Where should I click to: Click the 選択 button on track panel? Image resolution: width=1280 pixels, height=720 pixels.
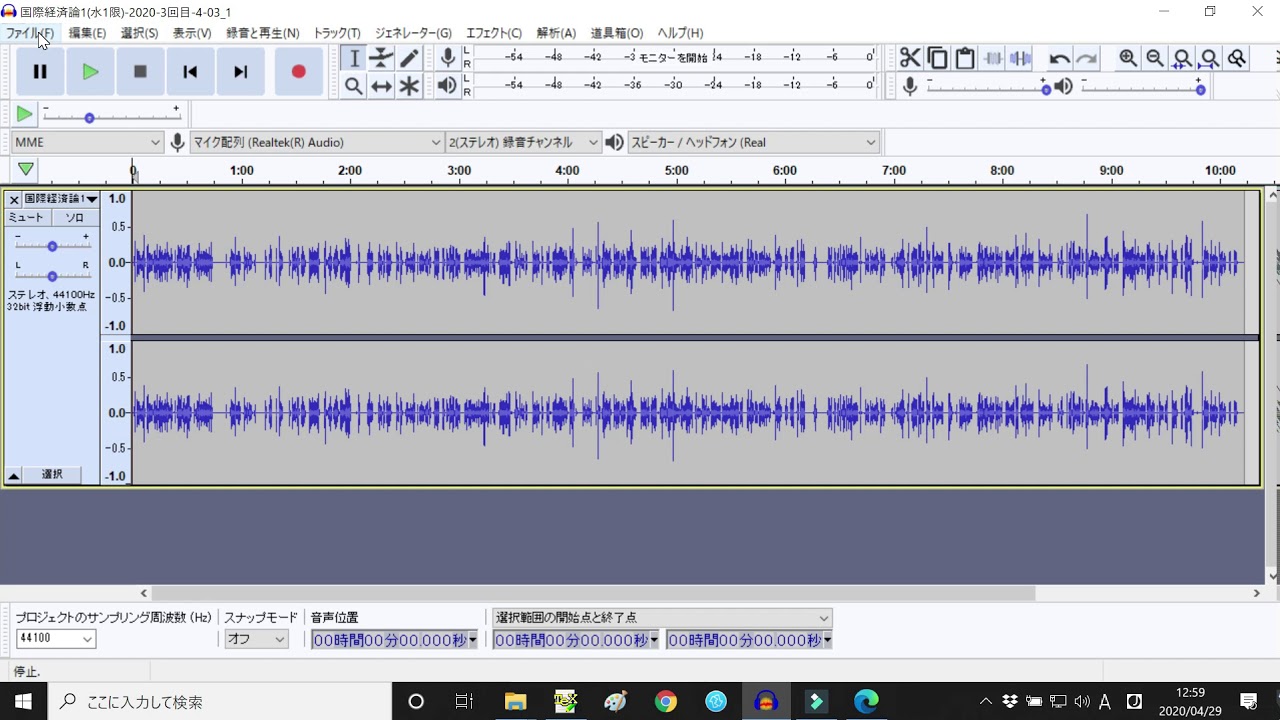(x=52, y=475)
